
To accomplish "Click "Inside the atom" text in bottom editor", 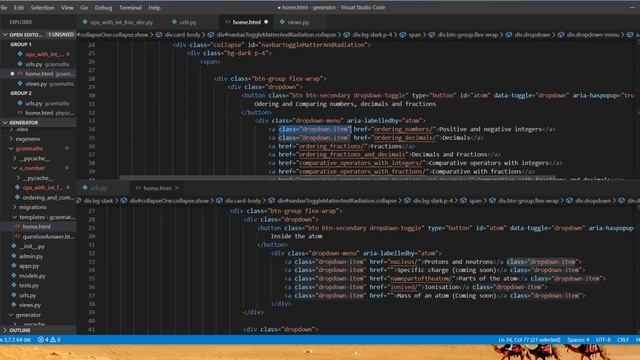I will (x=296, y=236).
